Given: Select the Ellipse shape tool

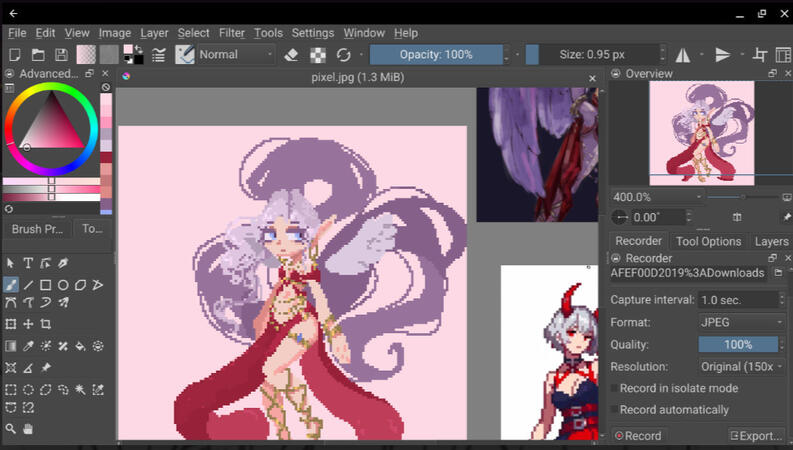Looking at the screenshot, I should [x=63, y=285].
